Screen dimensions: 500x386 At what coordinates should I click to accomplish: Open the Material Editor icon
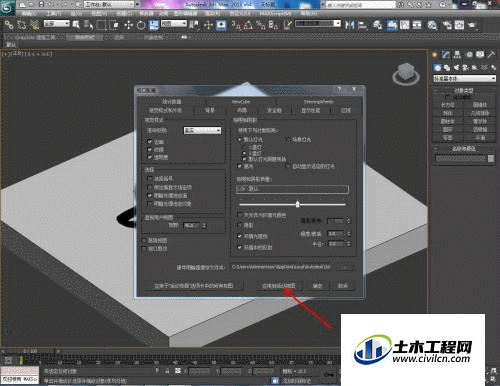432,25
